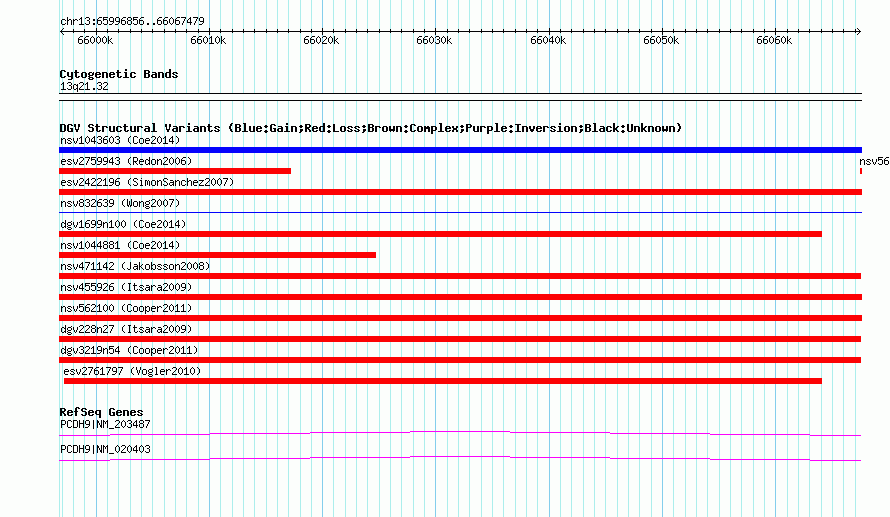
Task: Click the blue nsv1043603 gain variant bar
Action: tap(460, 150)
